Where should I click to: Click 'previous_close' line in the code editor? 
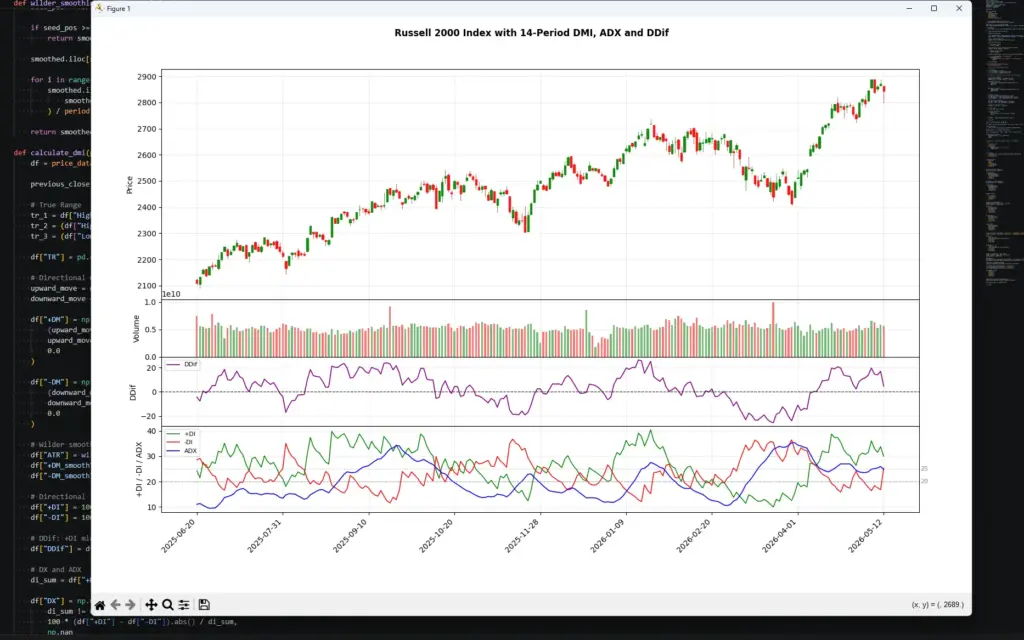(60, 184)
